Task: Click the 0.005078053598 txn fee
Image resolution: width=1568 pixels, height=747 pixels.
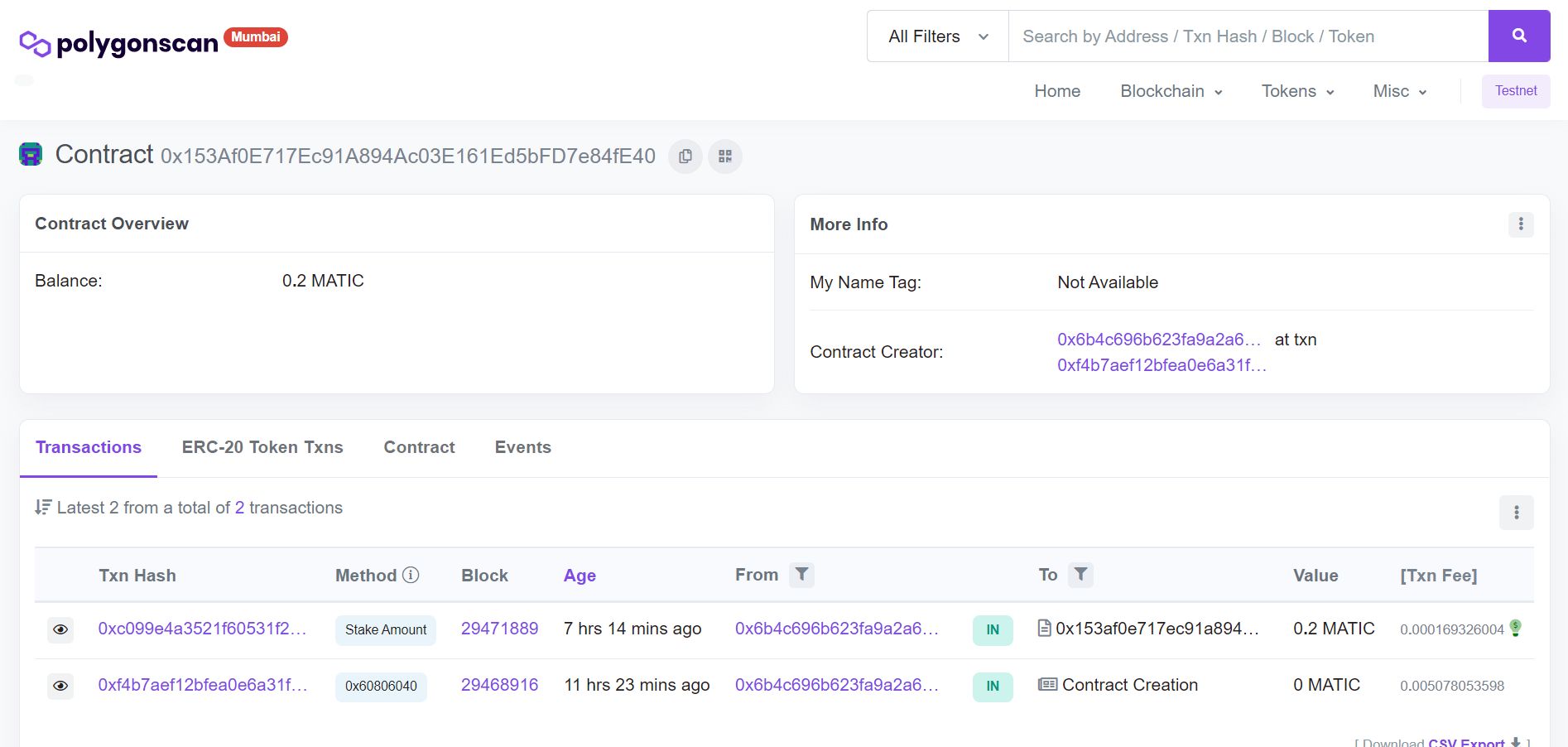Action: point(1452,686)
